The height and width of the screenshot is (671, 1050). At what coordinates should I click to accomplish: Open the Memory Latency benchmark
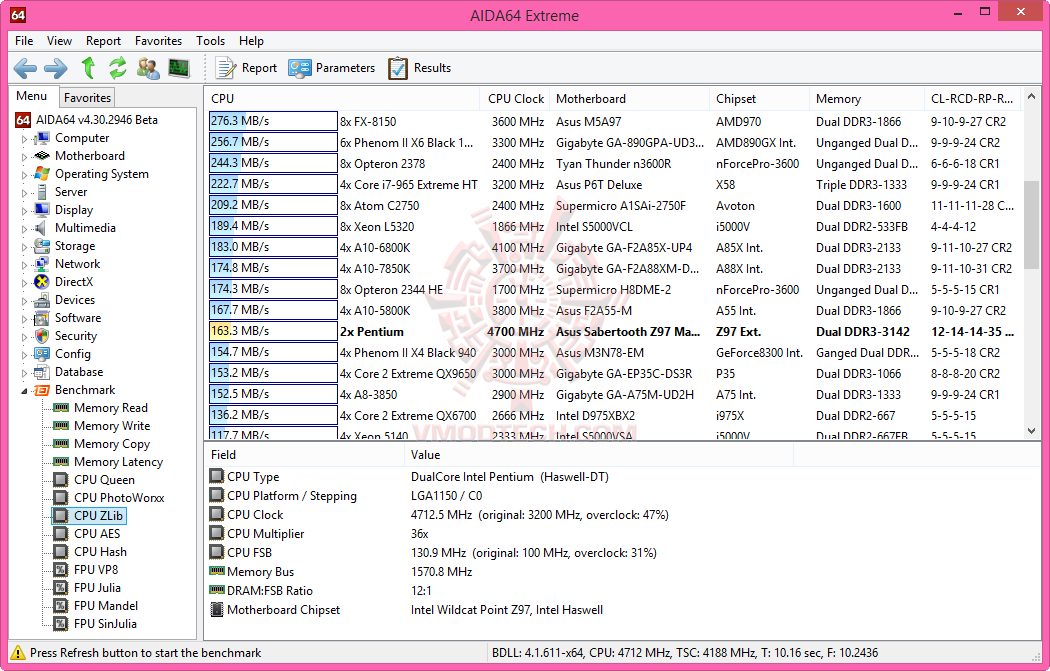click(x=119, y=462)
